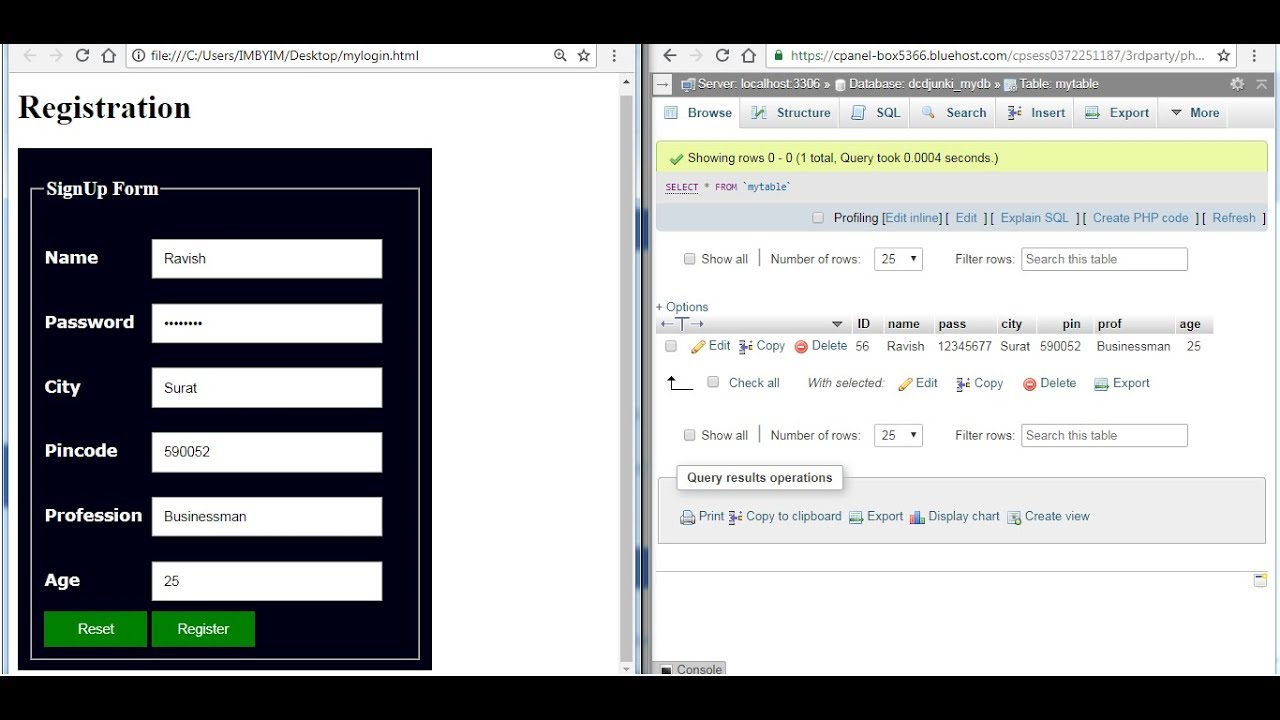This screenshot has height=720, width=1280.
Task: Click the Refresh link
Action: [x=1234, y=218]
